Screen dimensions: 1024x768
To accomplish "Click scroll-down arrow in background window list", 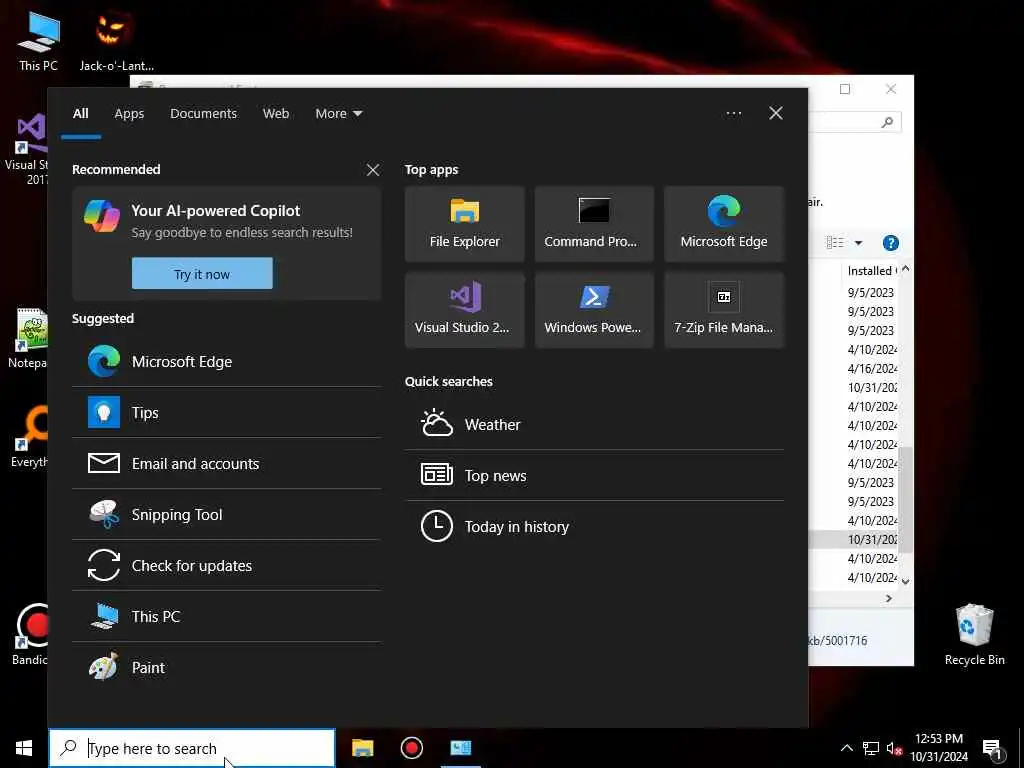I will [905, 580].
